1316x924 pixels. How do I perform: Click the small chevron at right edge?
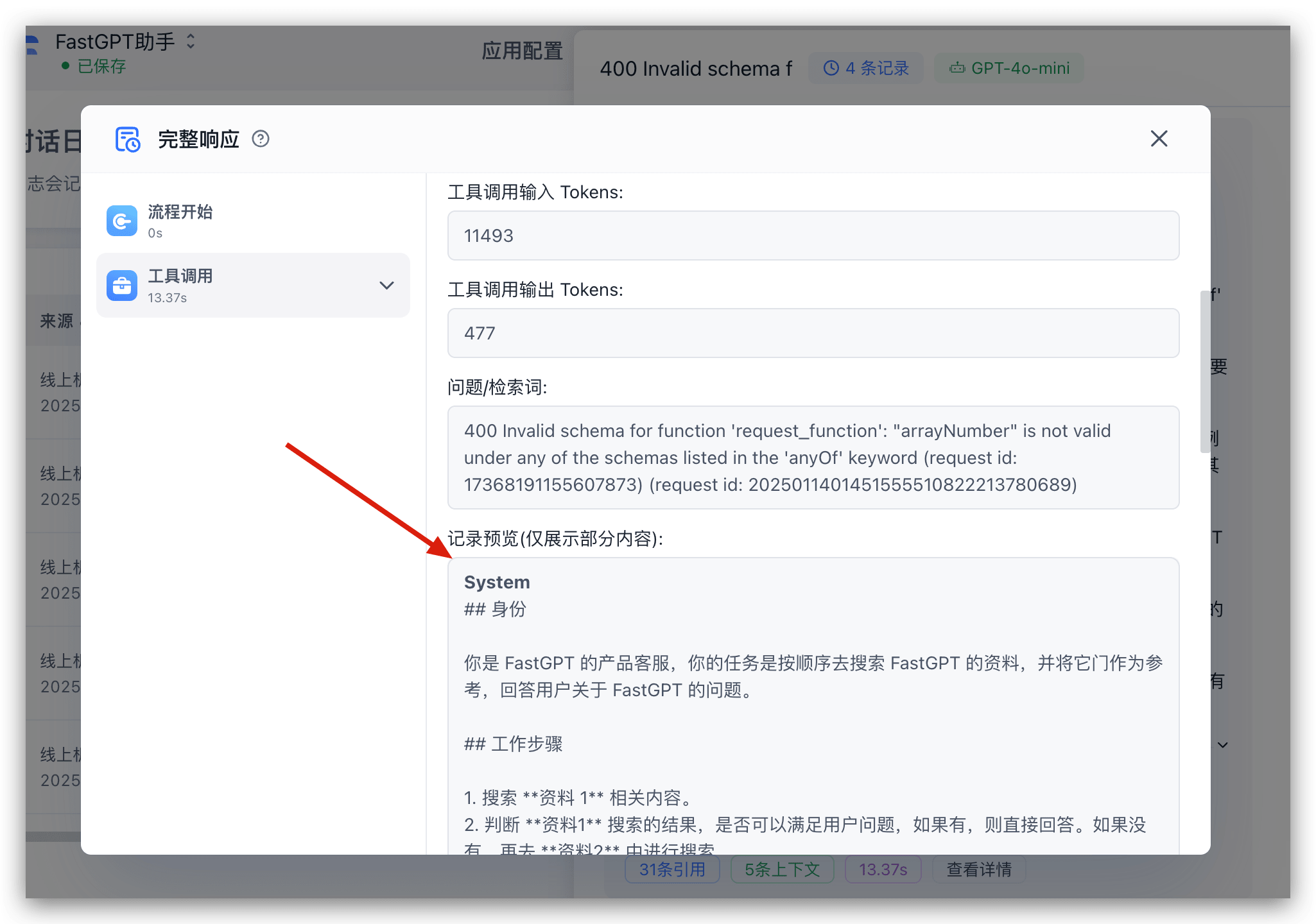pyautogui.click(x=1223, y=745)
